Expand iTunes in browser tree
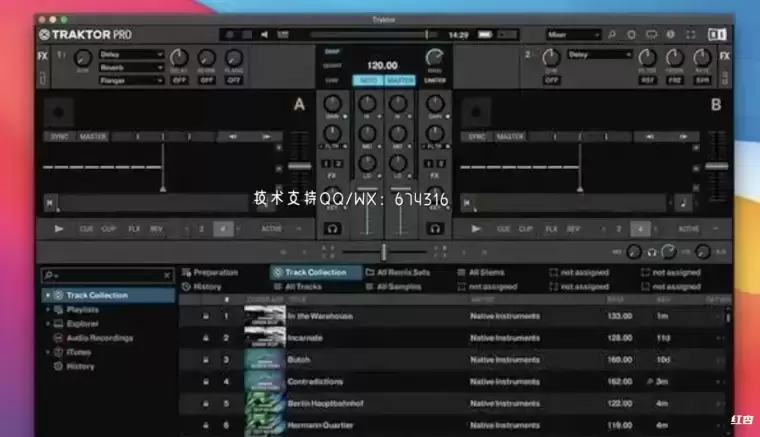Image resolution: width=760 pixels, height=437 pixels. [48, 352]
